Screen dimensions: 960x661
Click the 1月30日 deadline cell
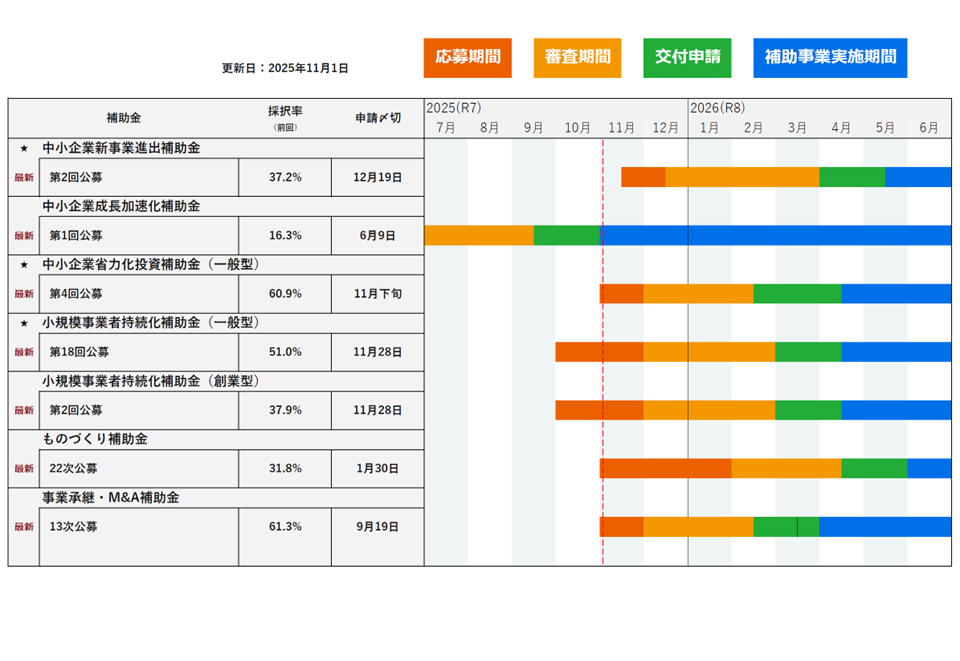[x=377, y=468]
